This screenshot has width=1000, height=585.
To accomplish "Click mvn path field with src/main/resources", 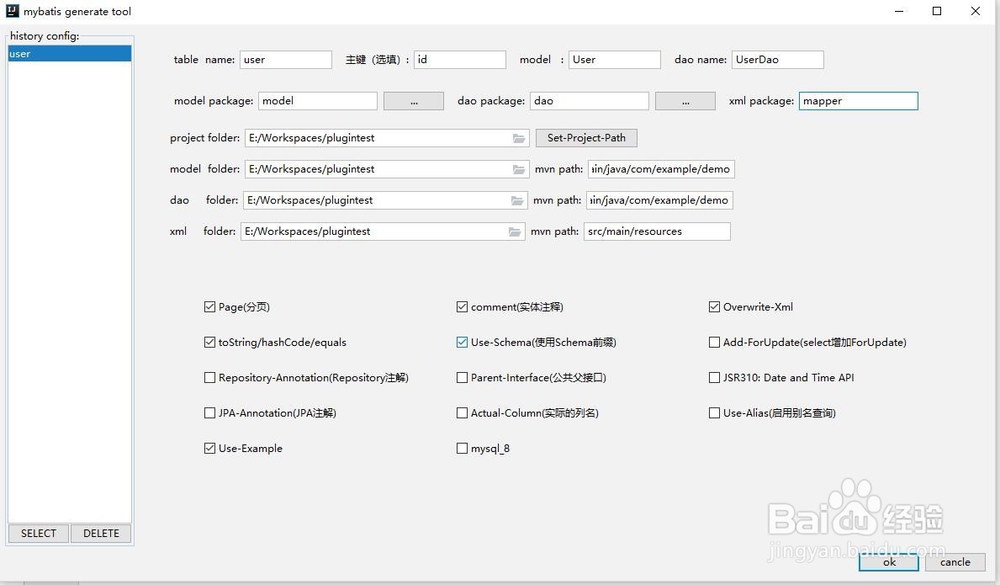I will coord(657,232).
